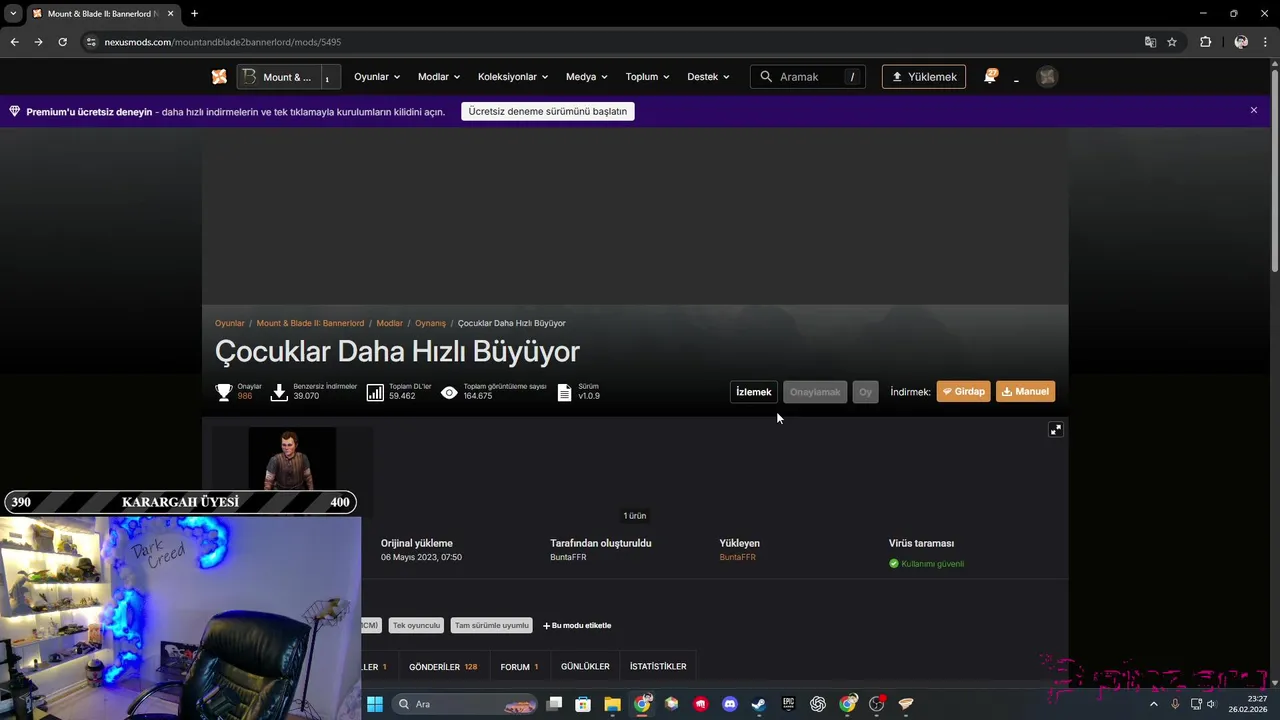Click the Oy vote button

[866, 392]
